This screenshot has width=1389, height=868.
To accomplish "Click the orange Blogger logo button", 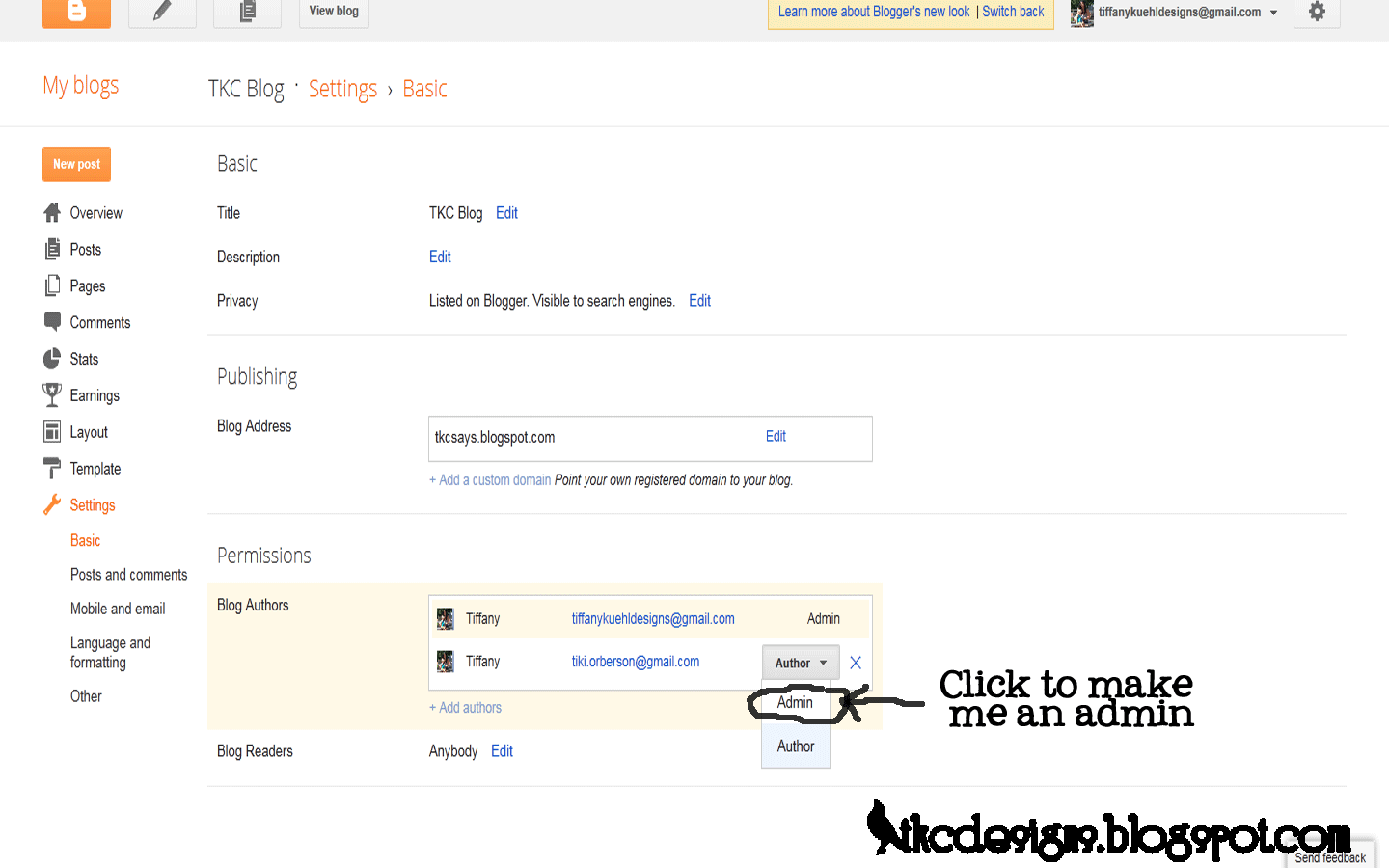I will (x=76, y=13).
